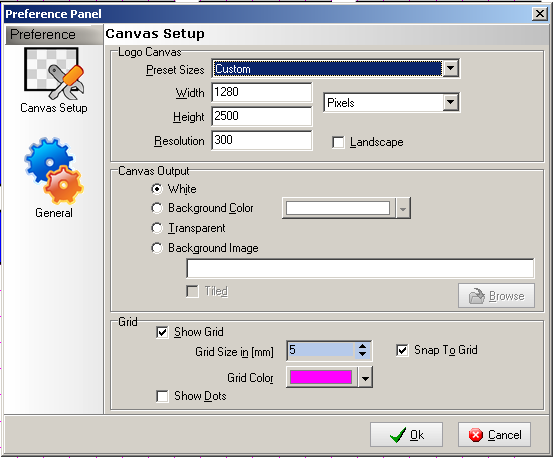Click the magenta Grid Color swatch
Viewport: 553px width, 458px height.
[321, 377]
